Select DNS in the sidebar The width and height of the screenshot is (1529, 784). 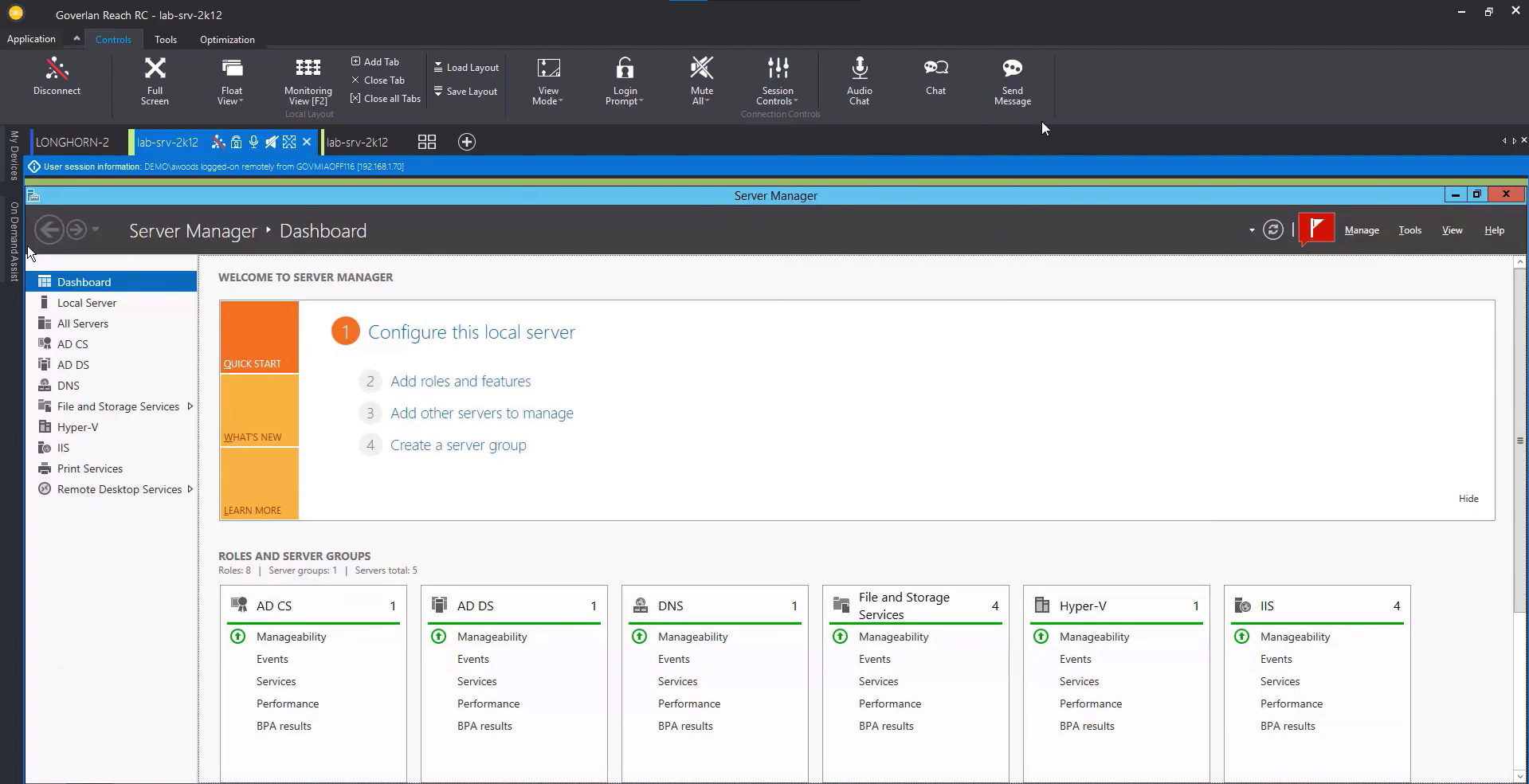pyautogui.click(x=112, y=386)
